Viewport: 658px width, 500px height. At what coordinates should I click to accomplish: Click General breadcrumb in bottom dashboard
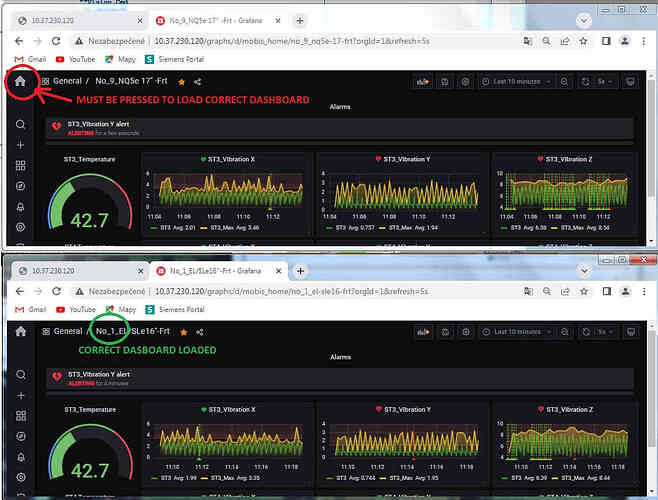(x=68, y=331)
